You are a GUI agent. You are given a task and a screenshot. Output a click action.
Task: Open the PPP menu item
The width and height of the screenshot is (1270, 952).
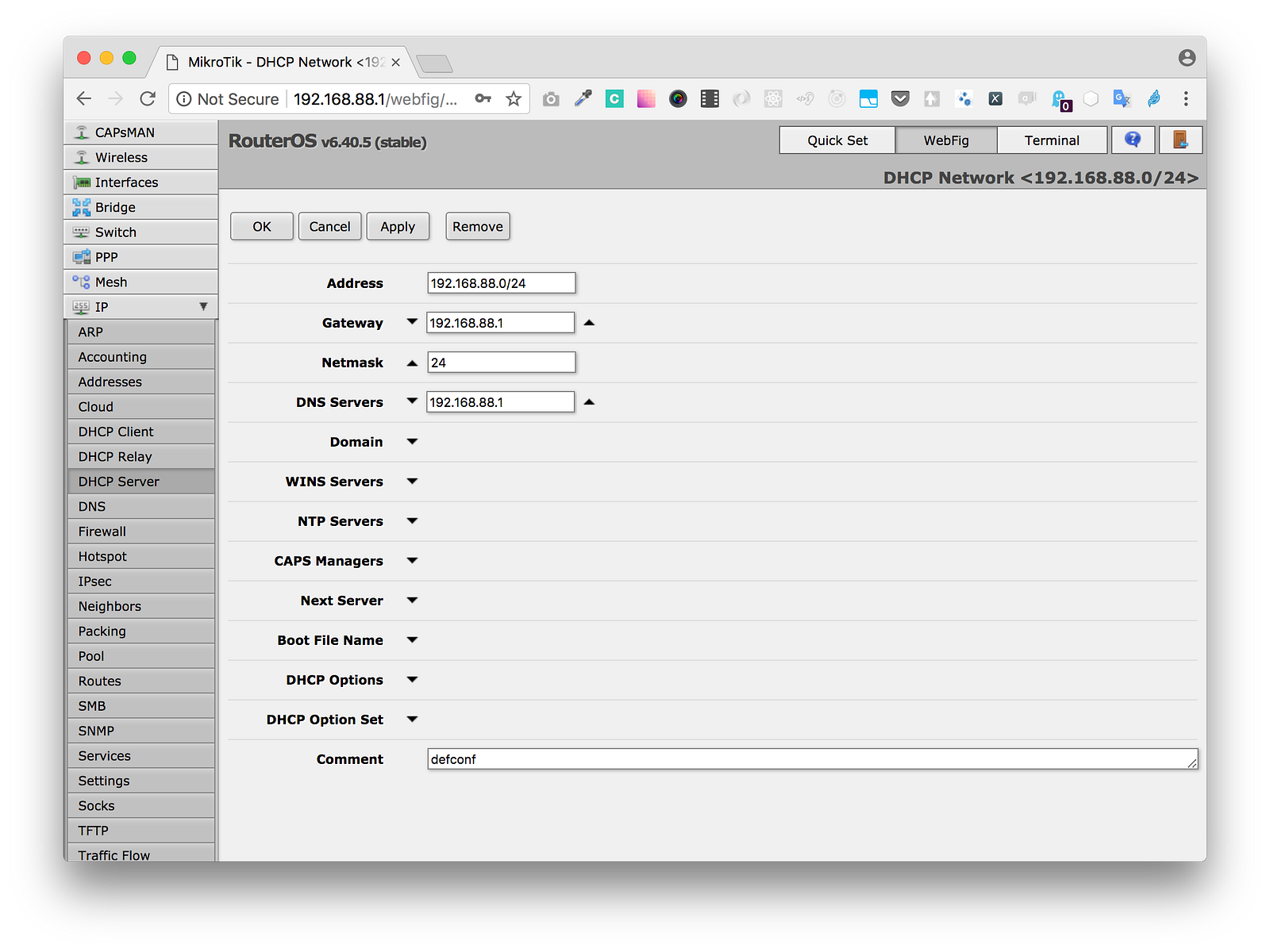coord(140,257)
